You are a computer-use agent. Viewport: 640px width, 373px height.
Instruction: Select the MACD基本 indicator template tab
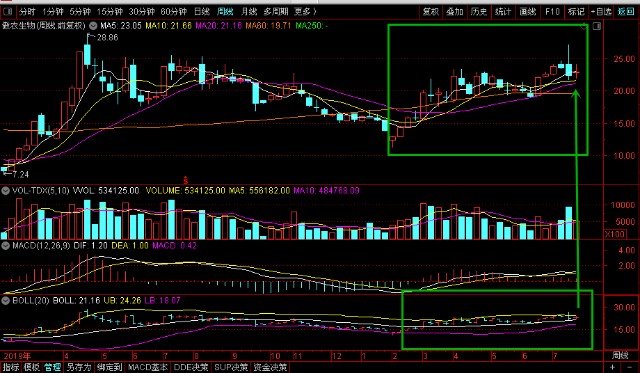(x=147, y=367)
